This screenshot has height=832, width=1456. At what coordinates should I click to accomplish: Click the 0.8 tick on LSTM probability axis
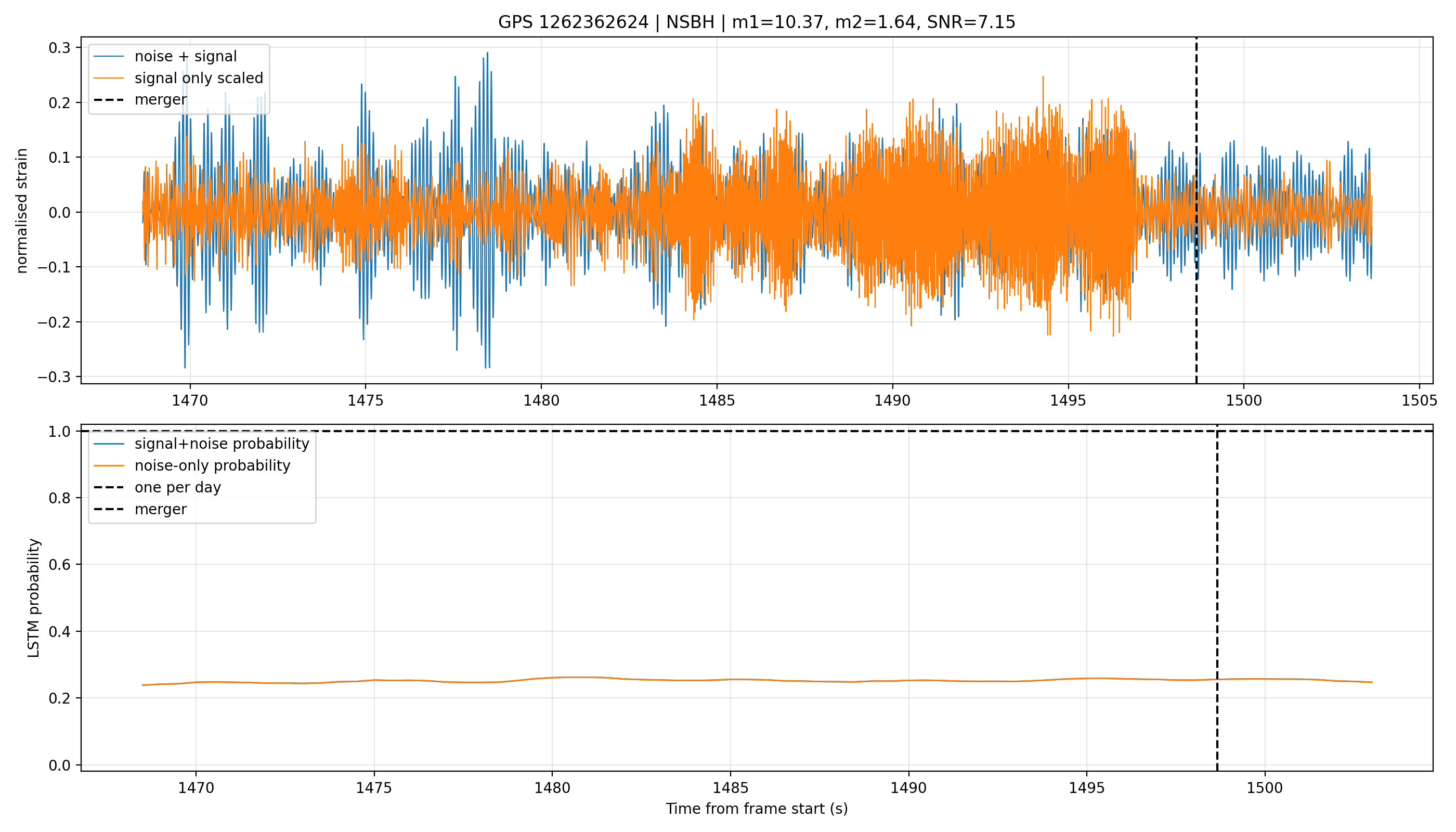(60, 498)
